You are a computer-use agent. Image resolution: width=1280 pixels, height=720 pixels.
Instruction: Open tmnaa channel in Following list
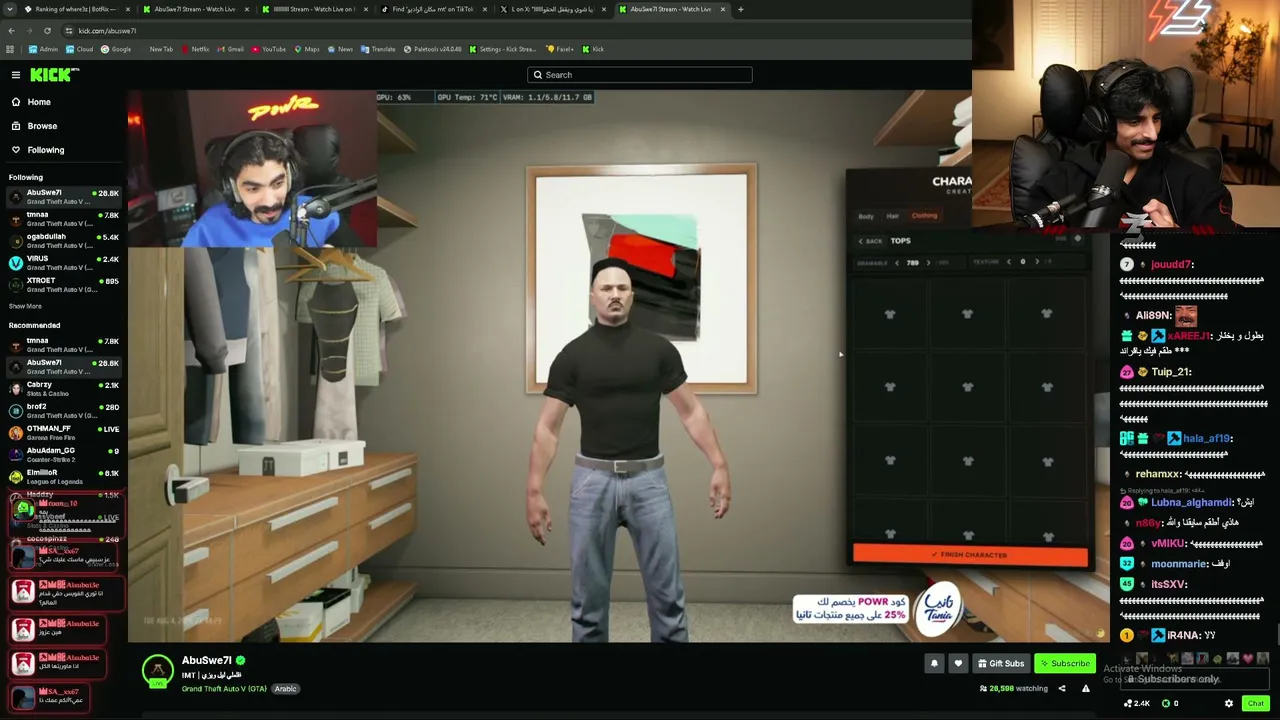64,219
